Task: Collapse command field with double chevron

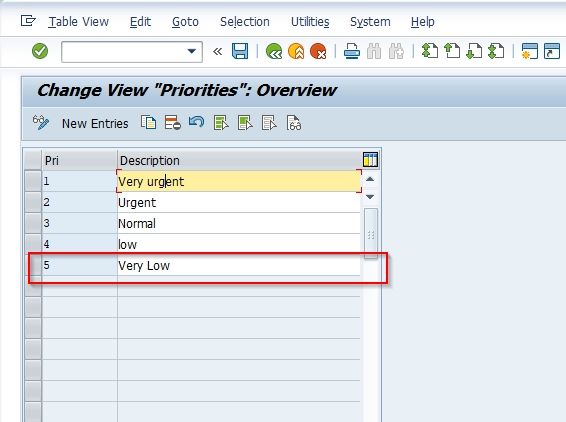Action: coord(217,52)
